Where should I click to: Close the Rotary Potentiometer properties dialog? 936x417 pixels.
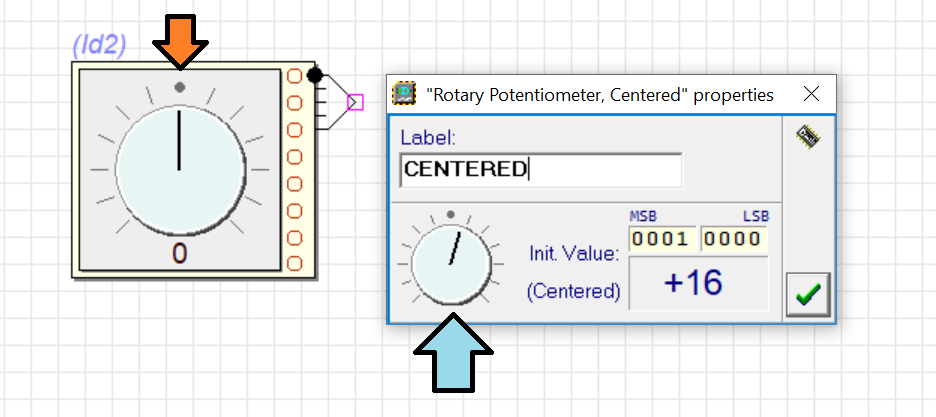[811, 94]
